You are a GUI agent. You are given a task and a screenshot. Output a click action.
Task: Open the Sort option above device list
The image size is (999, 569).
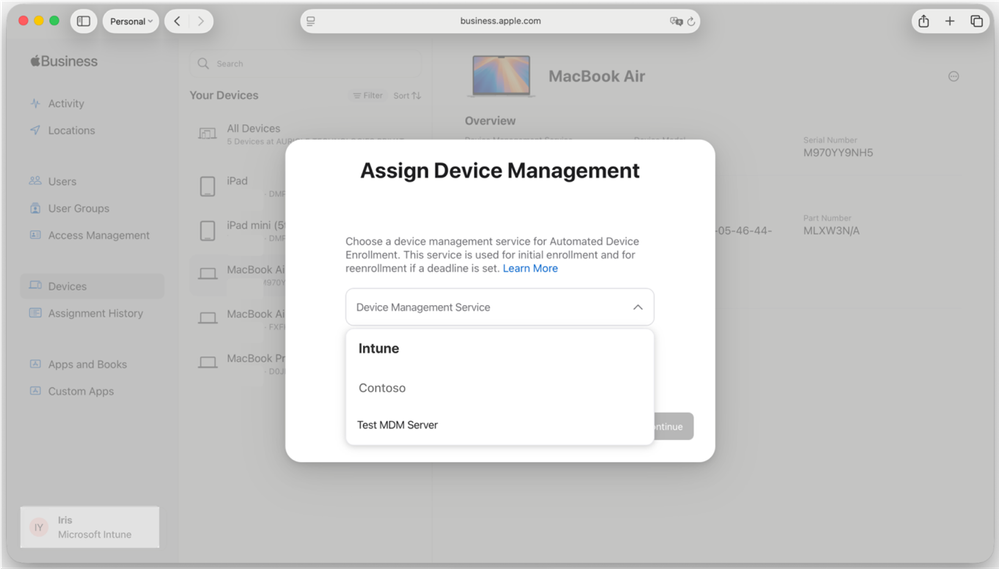click(407, 96)
